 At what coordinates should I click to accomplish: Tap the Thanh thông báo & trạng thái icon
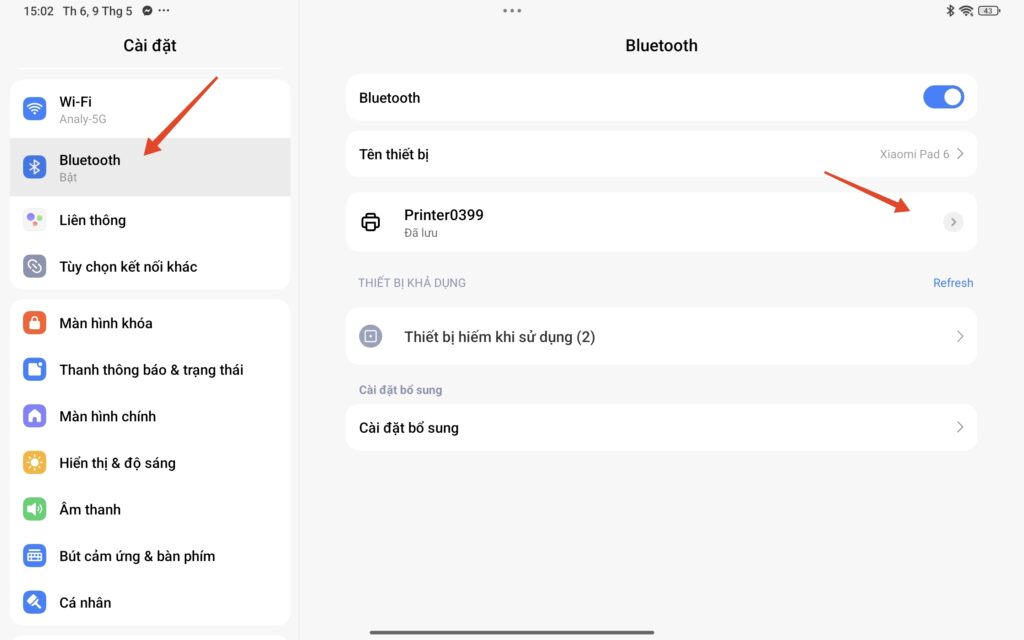pyautogui.click(x=35, y=370)
